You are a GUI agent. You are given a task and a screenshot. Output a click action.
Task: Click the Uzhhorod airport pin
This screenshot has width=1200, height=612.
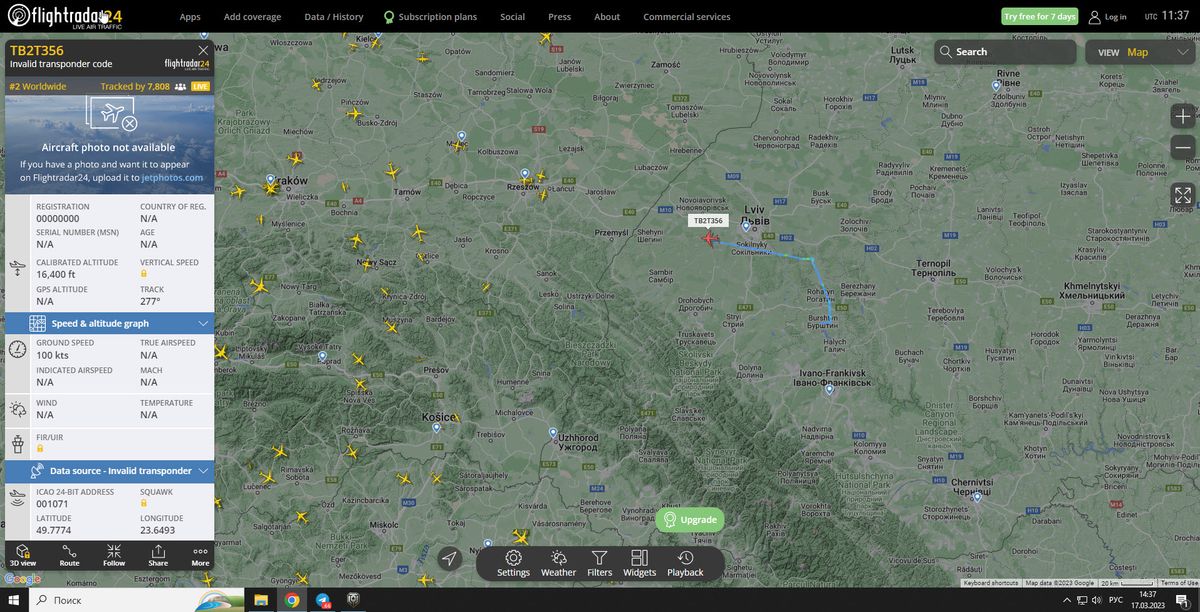(553, 433)
